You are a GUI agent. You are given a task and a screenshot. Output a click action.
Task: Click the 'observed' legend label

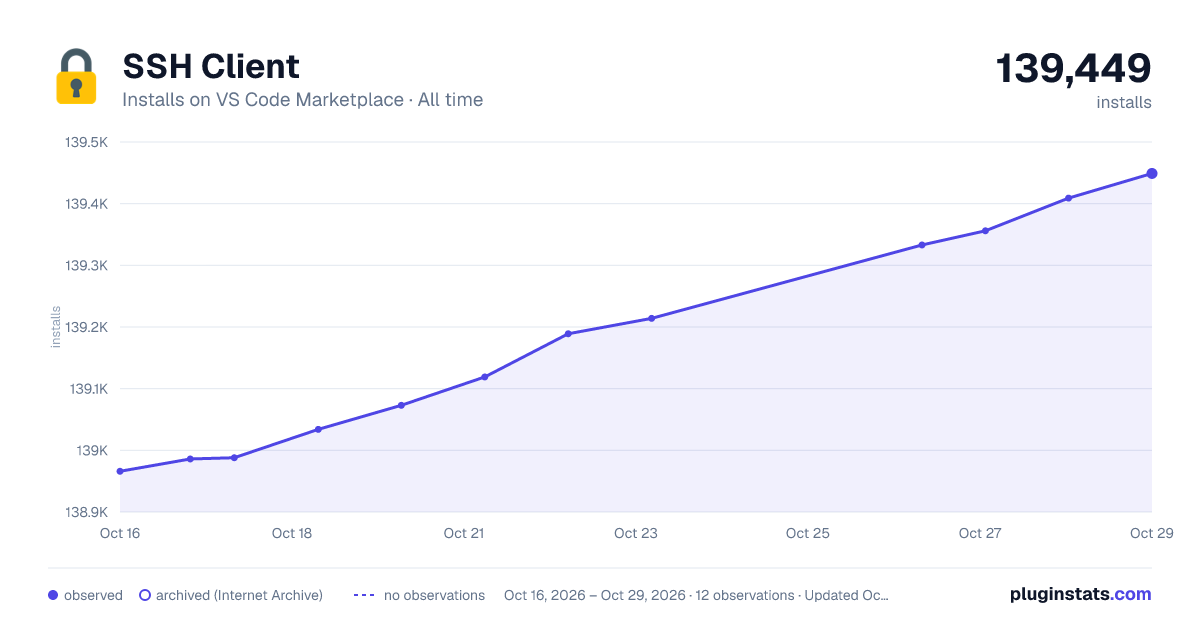pyautogui.click(x=93, y=595)
